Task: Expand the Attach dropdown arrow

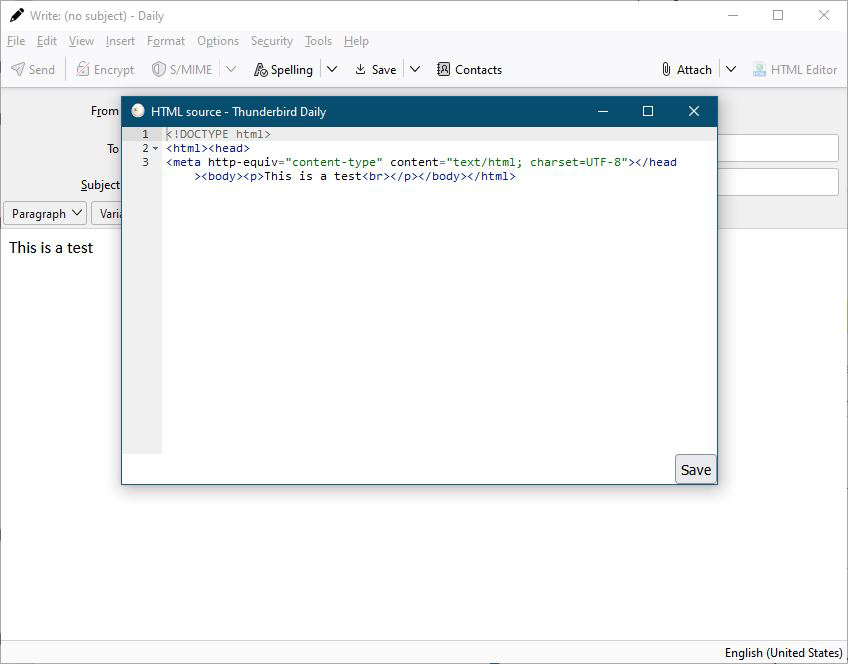Action: click(x=731, y=70)
